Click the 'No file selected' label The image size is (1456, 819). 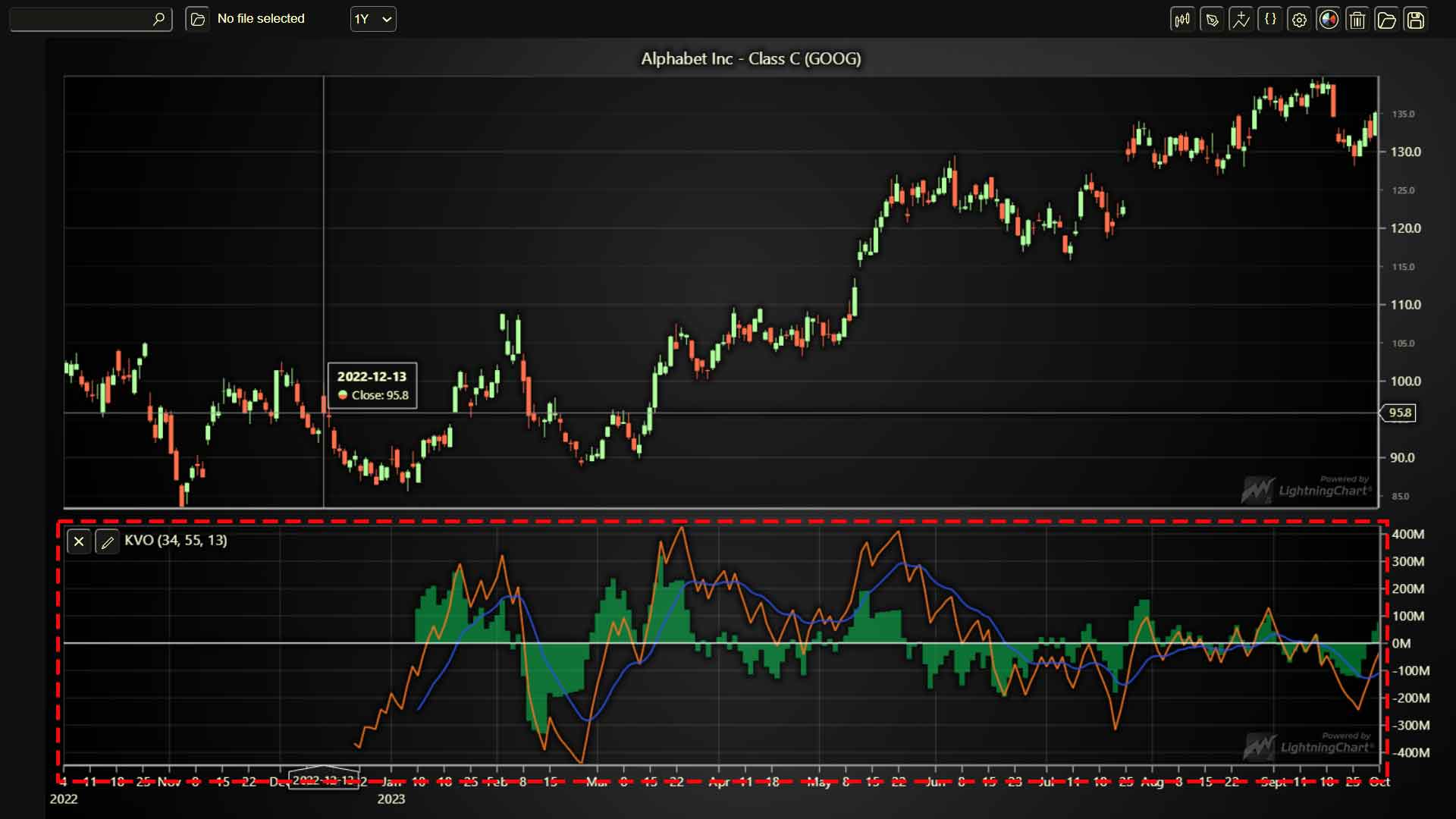261,19
